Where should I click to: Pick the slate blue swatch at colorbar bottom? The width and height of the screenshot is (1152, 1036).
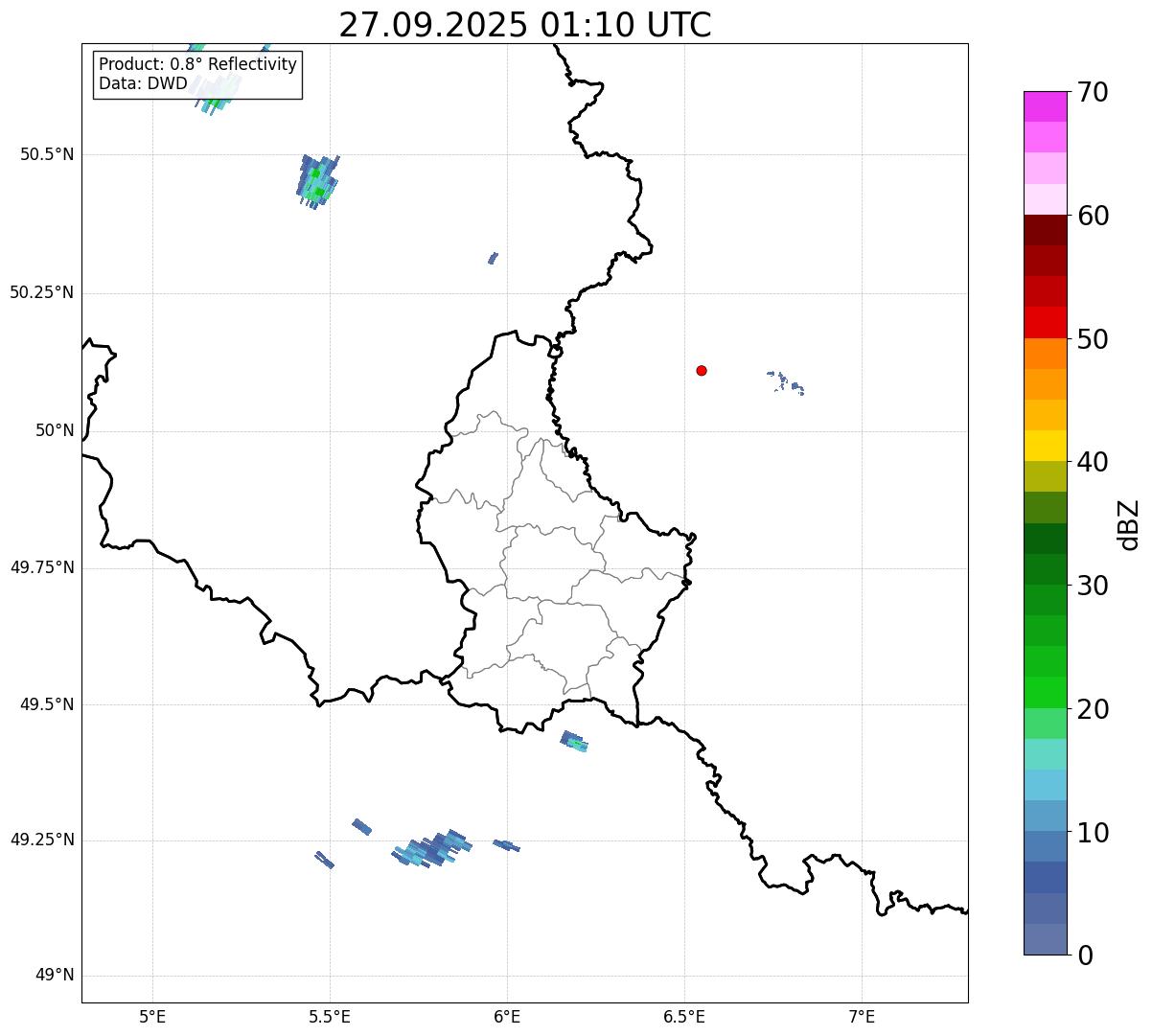point(1046,939)
